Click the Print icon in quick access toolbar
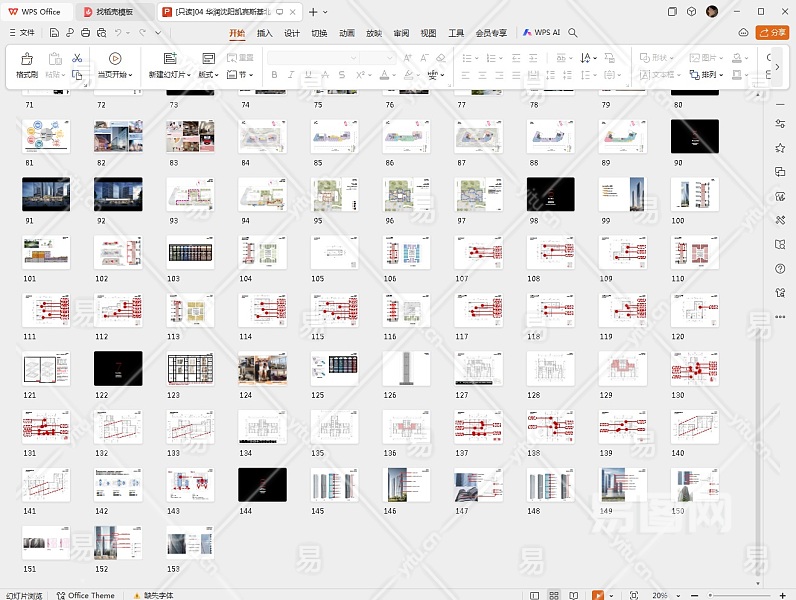Screen dimensions: 796x600 86,33
